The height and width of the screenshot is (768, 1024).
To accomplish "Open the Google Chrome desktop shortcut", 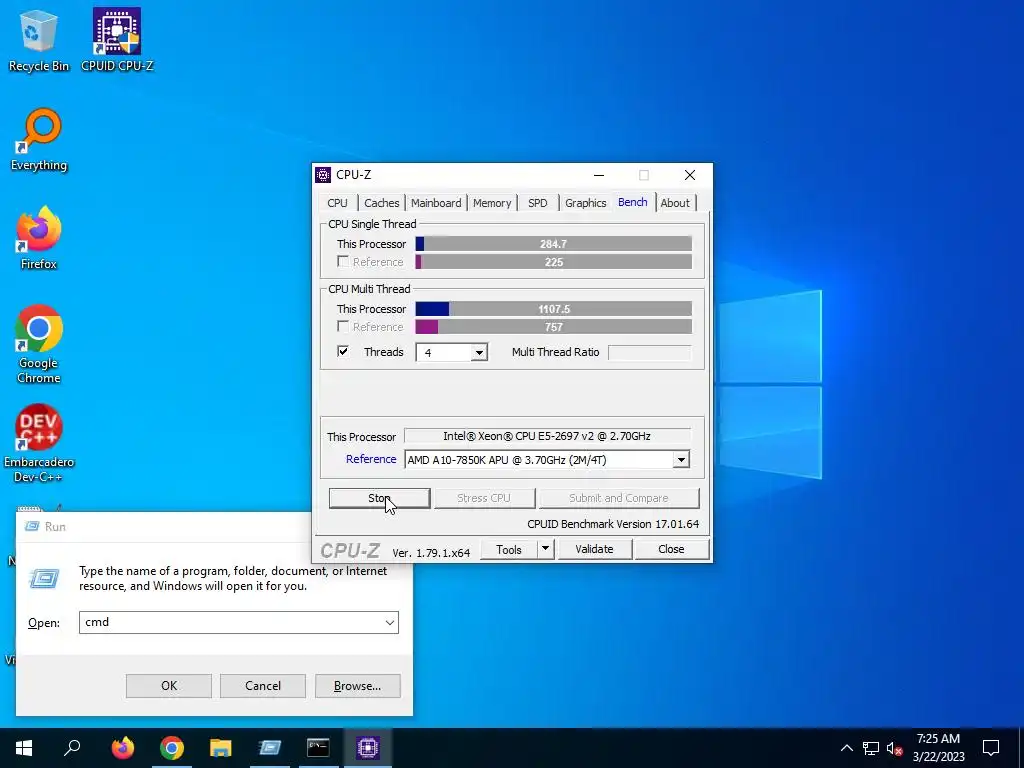I will 39,344.
